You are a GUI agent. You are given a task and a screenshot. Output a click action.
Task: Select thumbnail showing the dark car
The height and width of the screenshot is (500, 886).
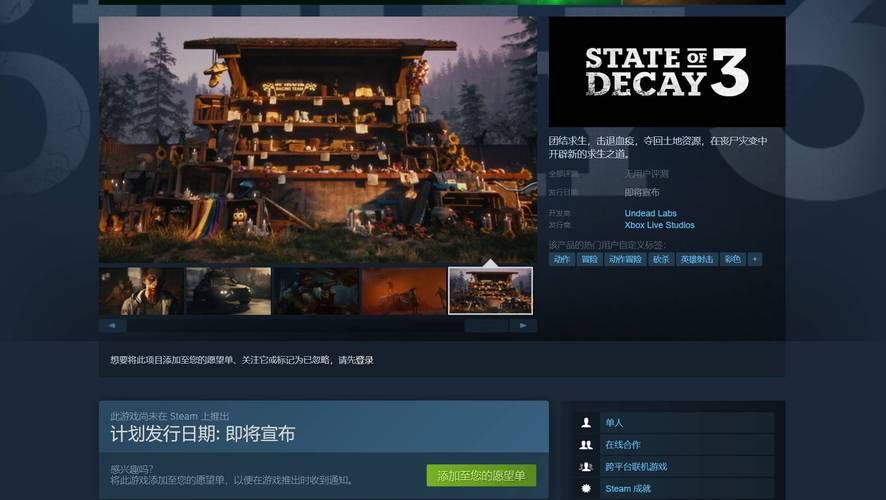click(x=228, y=291)
